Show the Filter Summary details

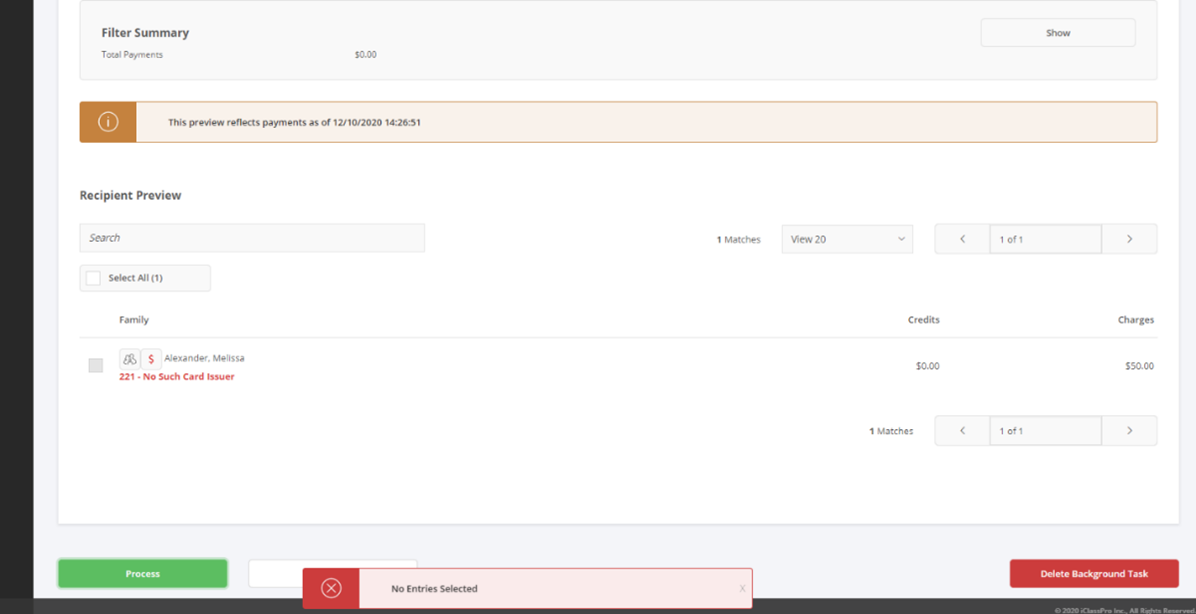1058,33
